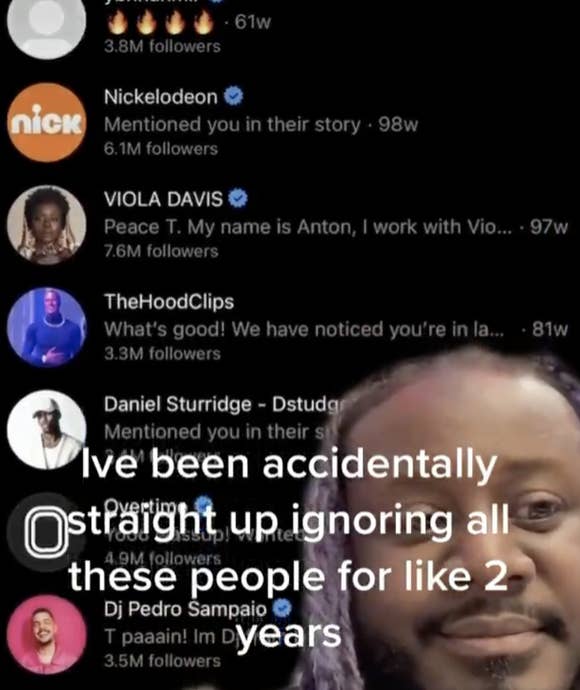Select the Daniel Sturridge - Dstudge name

(227, 404)
